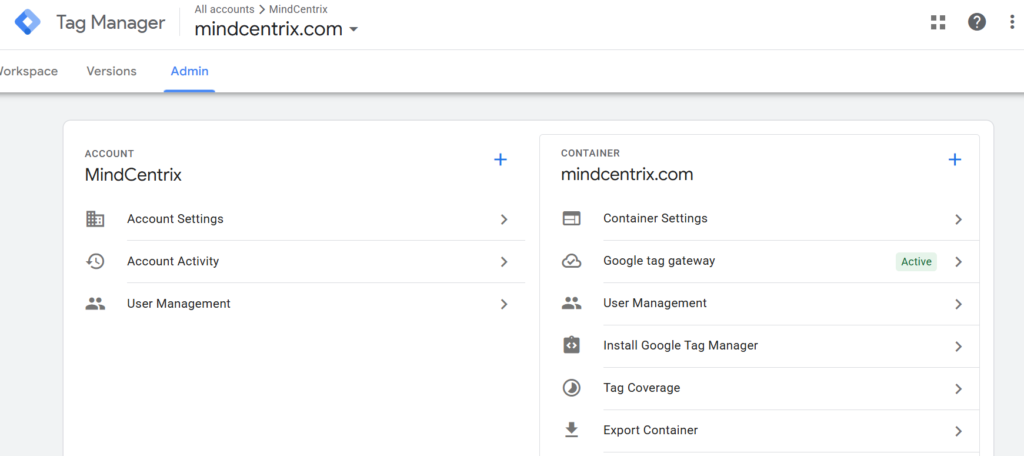Click the Container Settings window icon
1024x456 pixels.
pyautogui.click(x=571, y=219)
